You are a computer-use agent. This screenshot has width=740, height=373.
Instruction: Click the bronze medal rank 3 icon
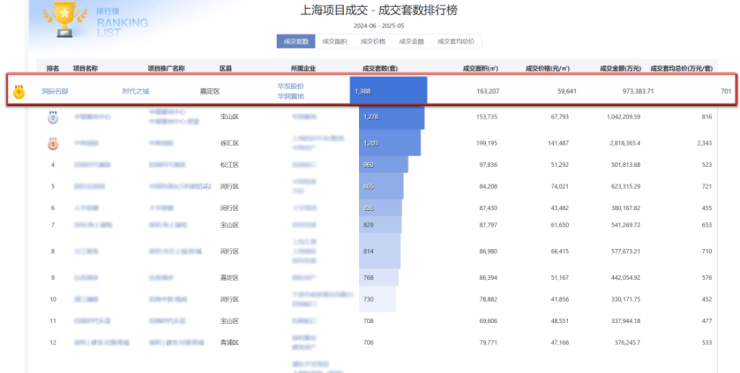click(x=53, y=144)
